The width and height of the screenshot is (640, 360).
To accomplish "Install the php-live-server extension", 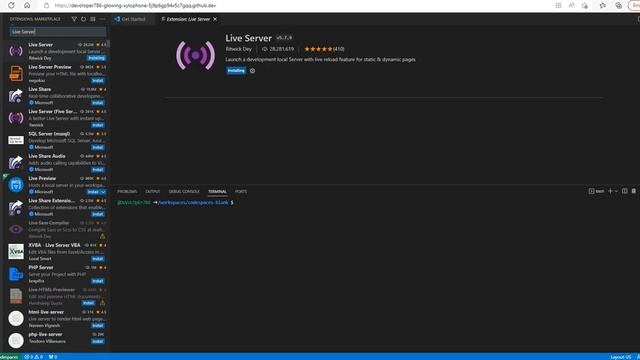I will (x=98, y=341).
